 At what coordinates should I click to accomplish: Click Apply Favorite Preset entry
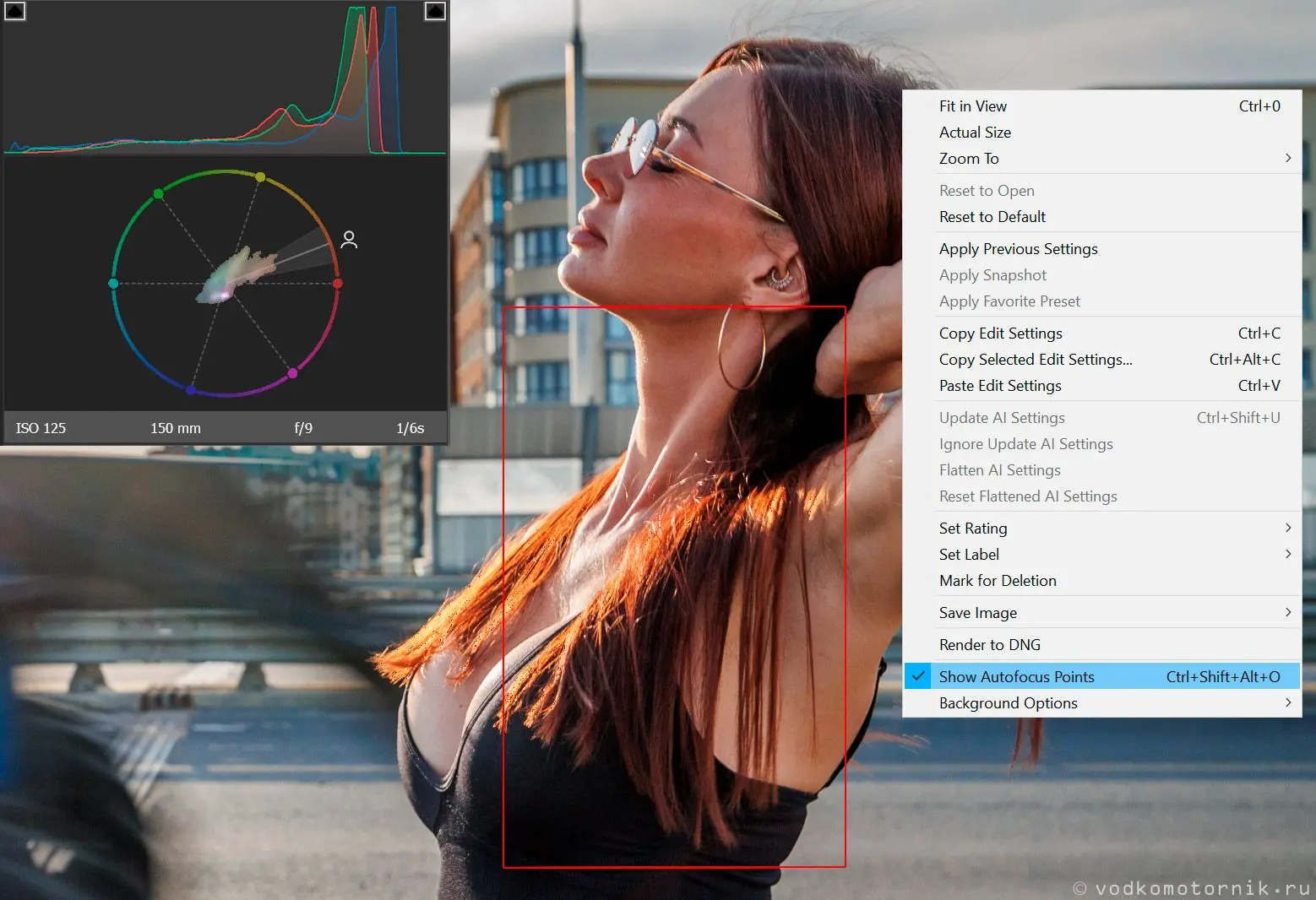(1102, 301)
